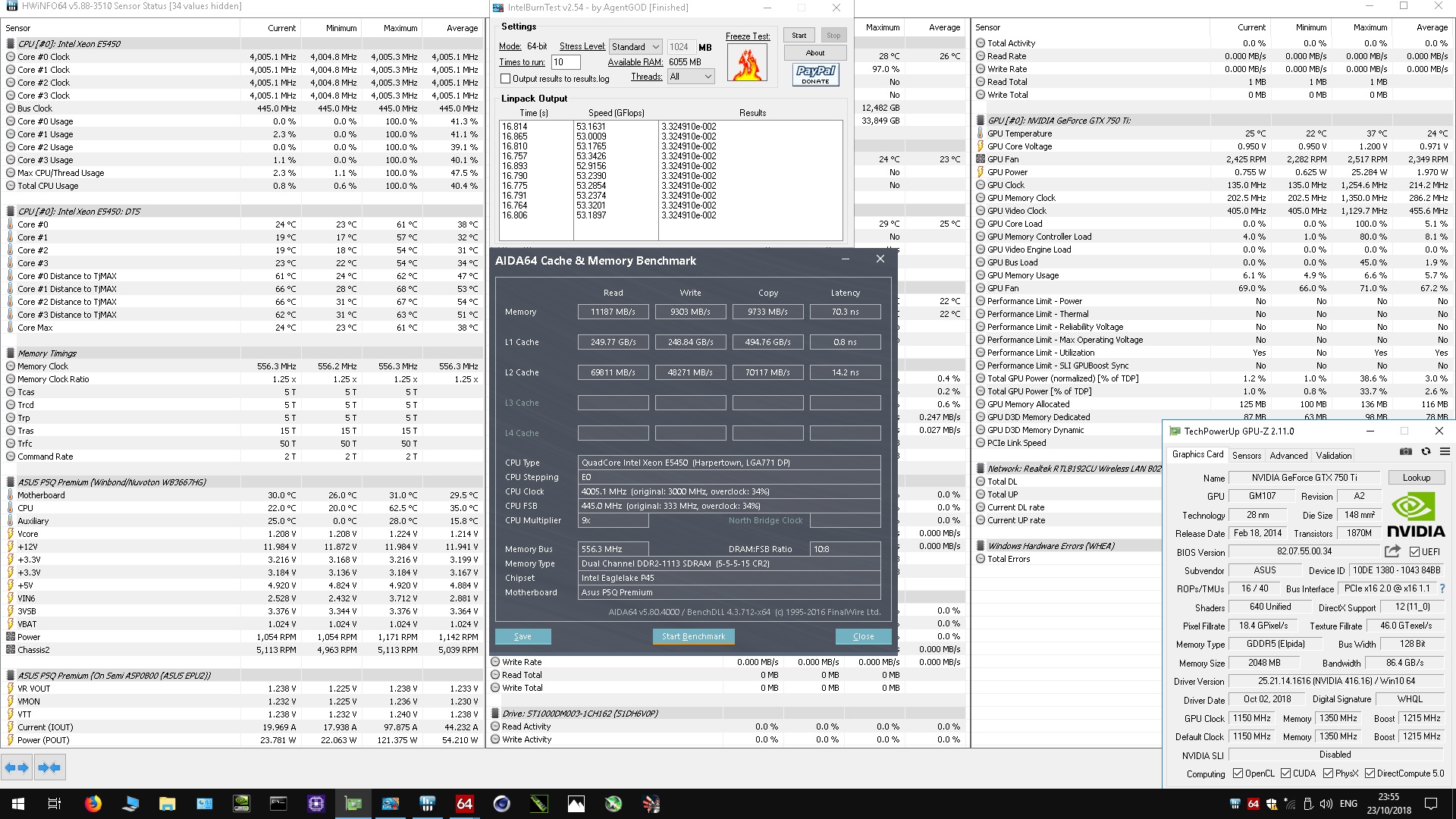This screenshot has height=819, width=1456.
Task: Click the Times to run input field
Action: 565,62
